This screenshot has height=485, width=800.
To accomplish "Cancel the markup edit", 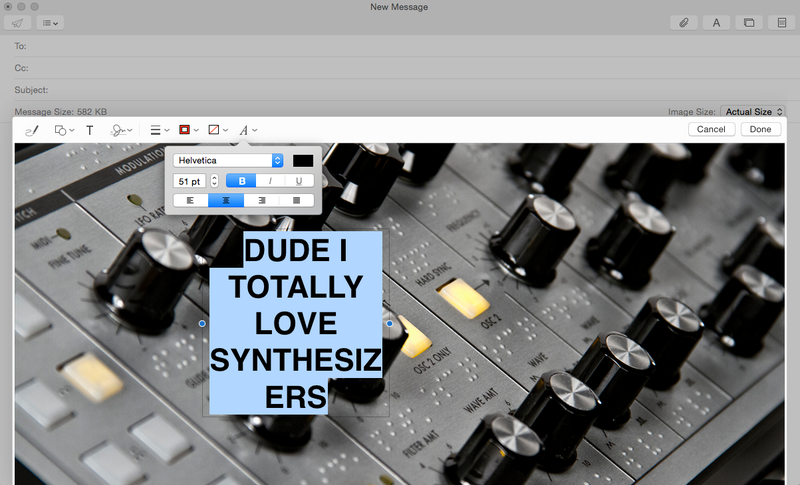I will 711,129.
